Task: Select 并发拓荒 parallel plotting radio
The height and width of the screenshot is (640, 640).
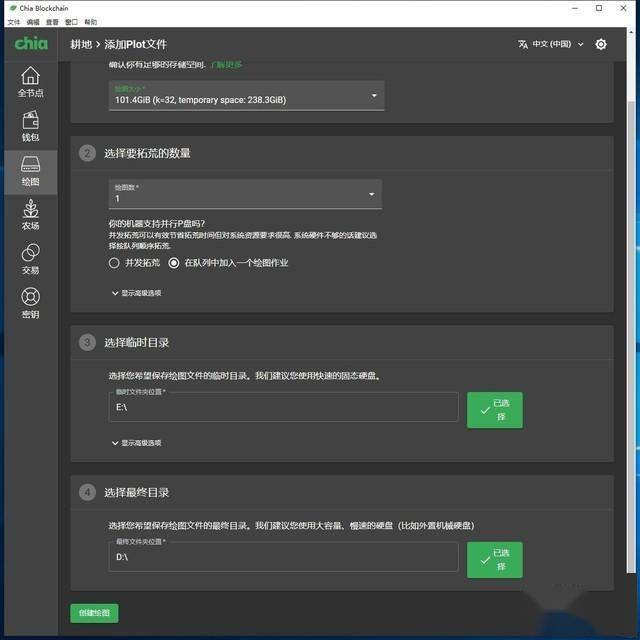Action: (114, 263)
